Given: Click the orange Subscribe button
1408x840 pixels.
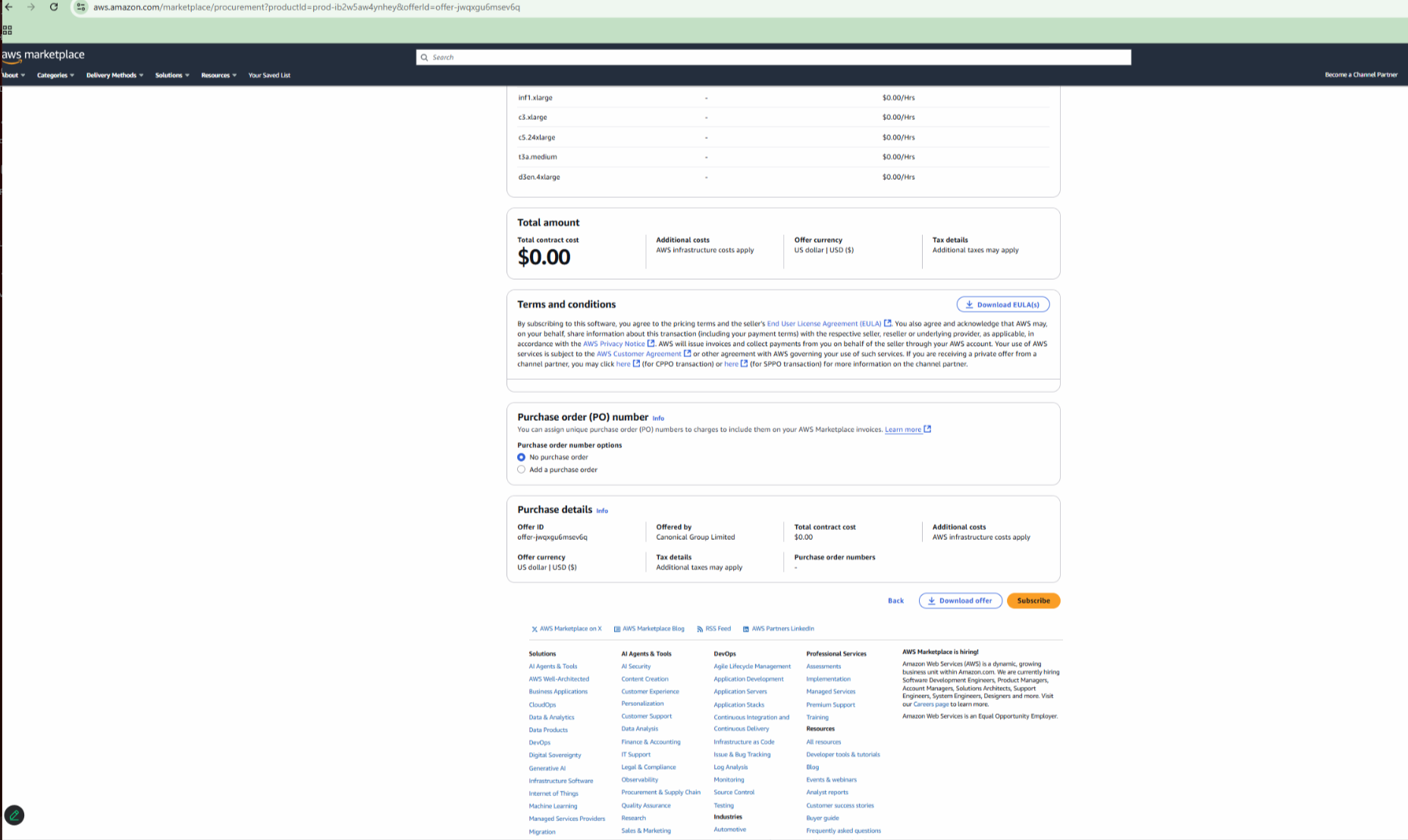Looking at the screenshot, I should point(1033,600).
